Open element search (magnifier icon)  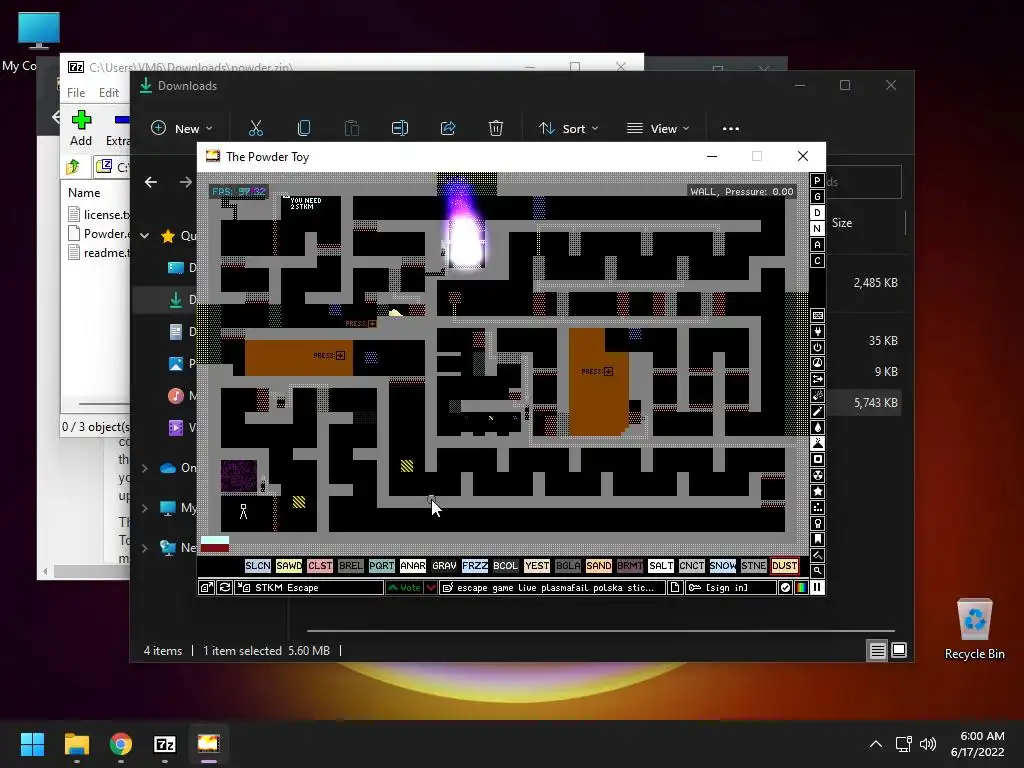click(x=817, y=571)
